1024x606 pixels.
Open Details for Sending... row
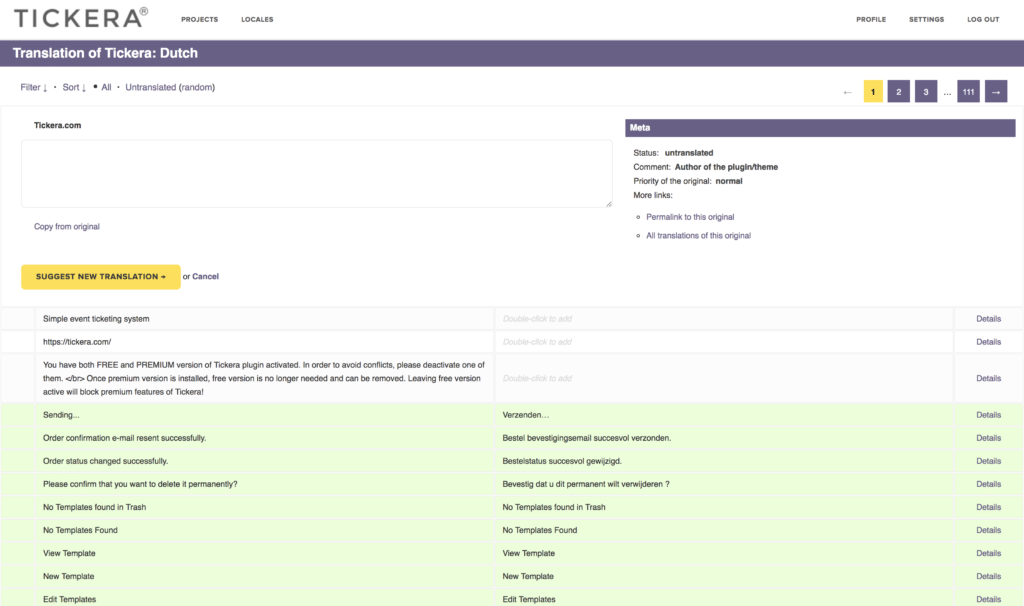point(989,415)
